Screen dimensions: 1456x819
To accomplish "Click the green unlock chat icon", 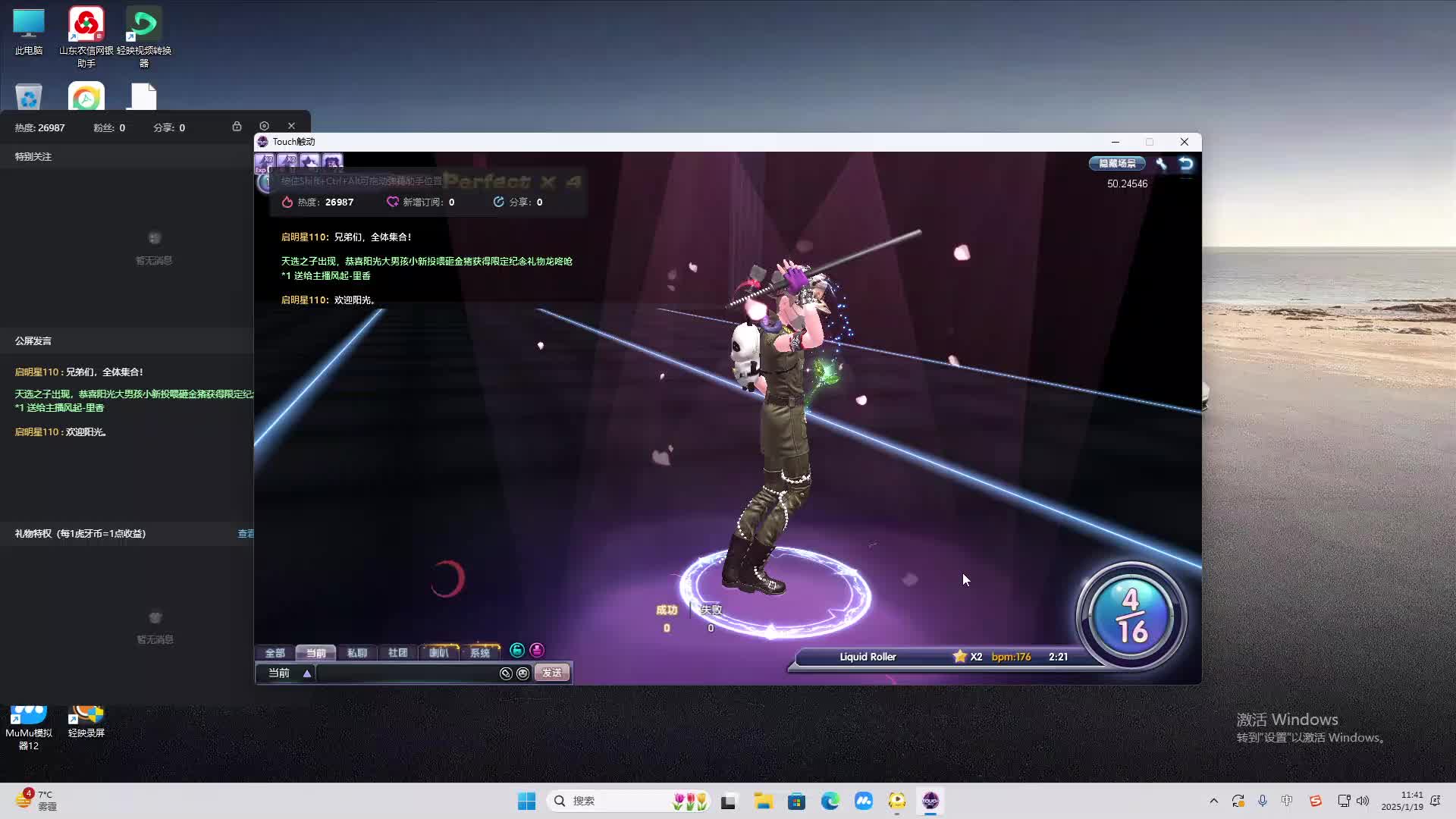I will 517,651.
